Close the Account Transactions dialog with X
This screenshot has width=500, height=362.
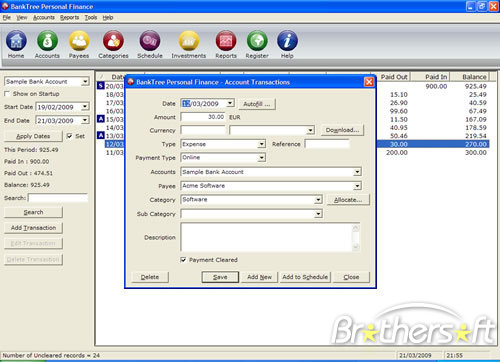[x=369, y=82]
